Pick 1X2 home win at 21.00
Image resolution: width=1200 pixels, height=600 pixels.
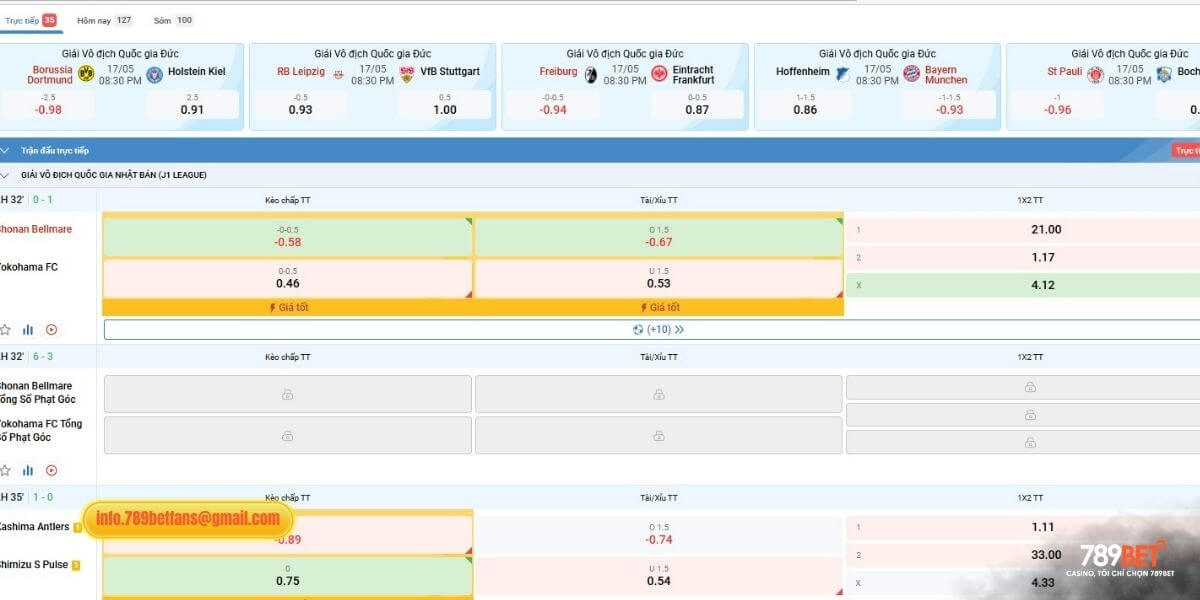pos(1023,229)
